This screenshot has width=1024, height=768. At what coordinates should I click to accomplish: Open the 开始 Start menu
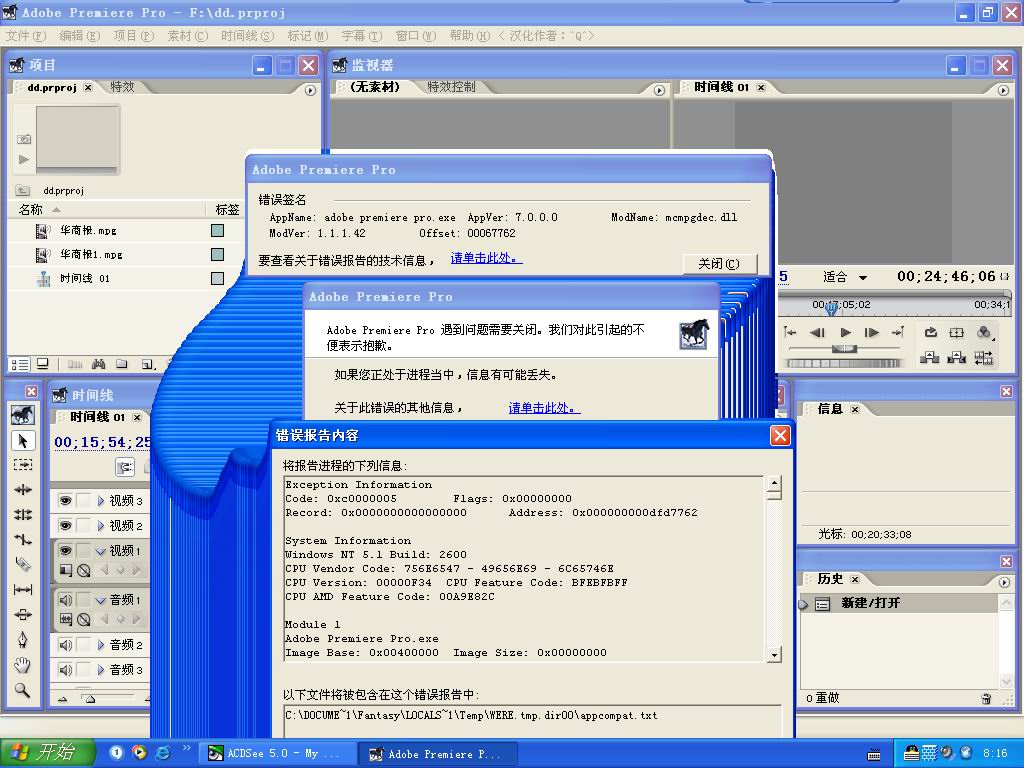(x=48, y=753)
